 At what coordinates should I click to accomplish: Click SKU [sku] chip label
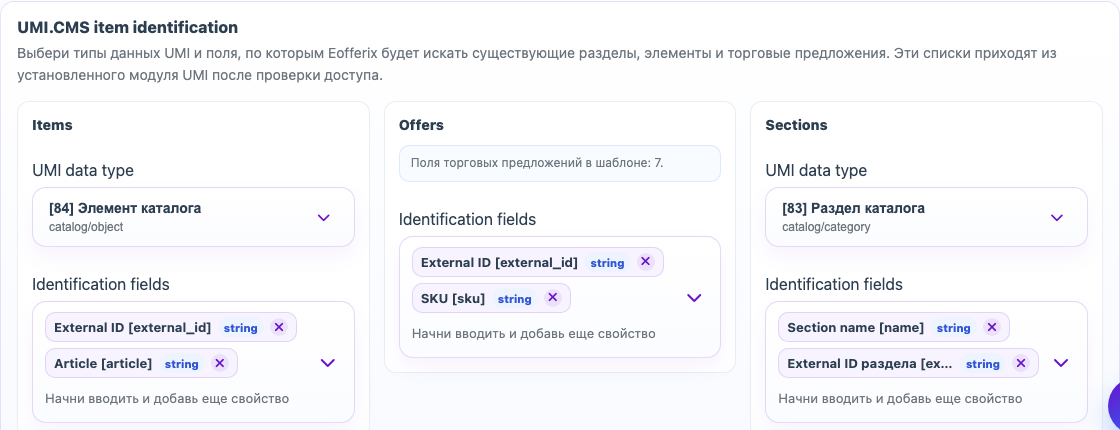(453, 299)
